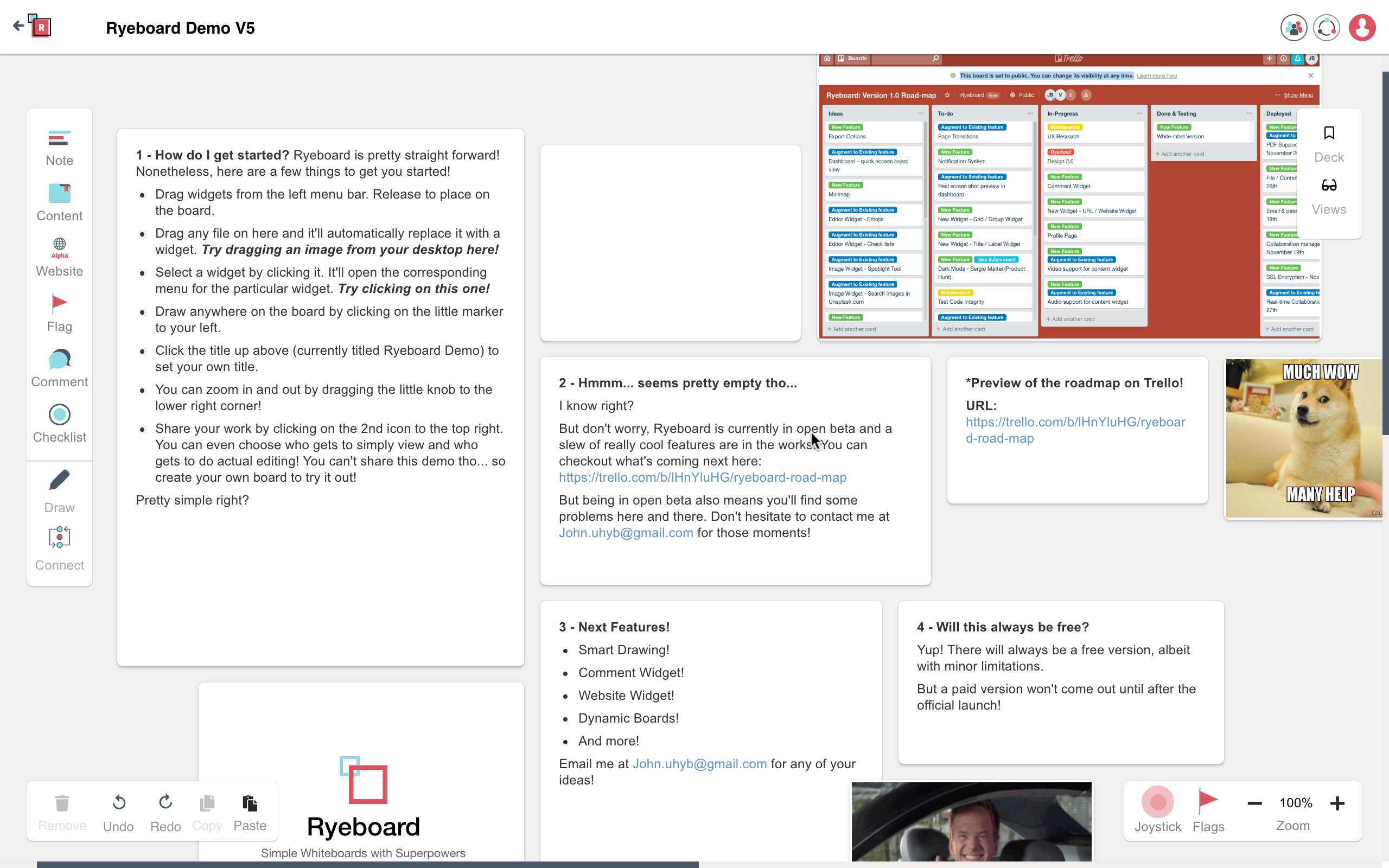This screenshot has width=1389, height=868.
Task: Click 'Pretty simple right?' text
Action: (x=192, y=500)
